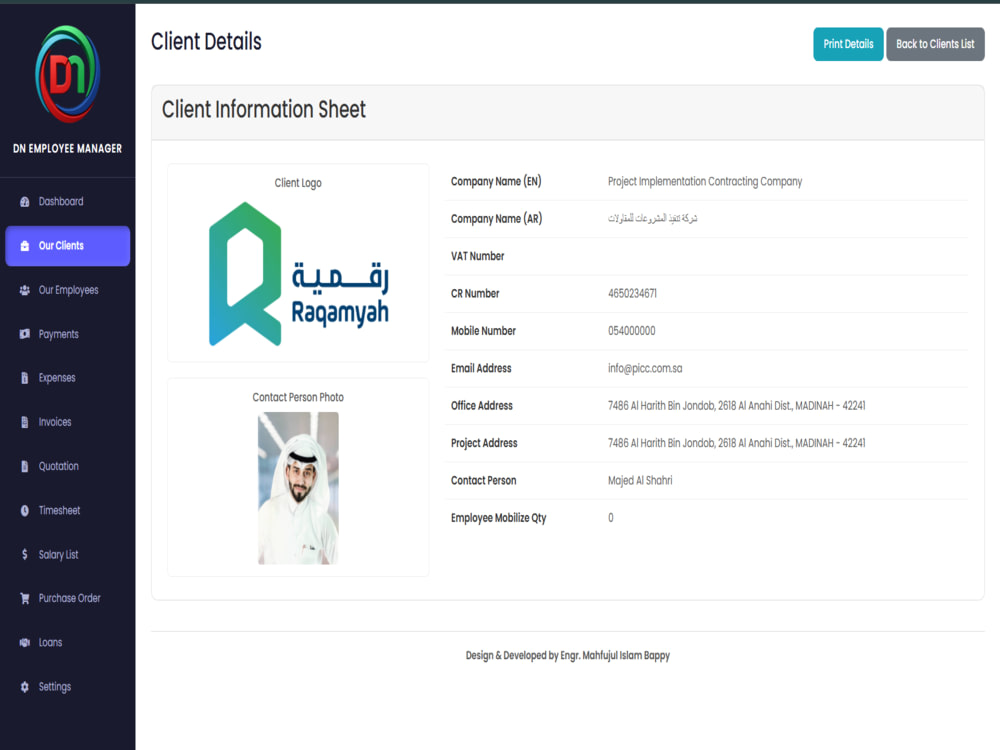Click the Payments money icon

(x=25, y=334)
